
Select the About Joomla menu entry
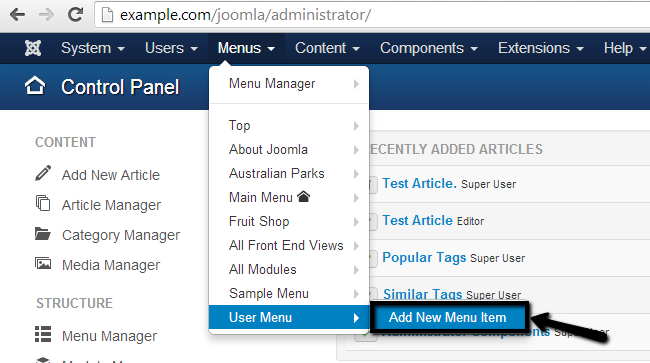[289, 150]
